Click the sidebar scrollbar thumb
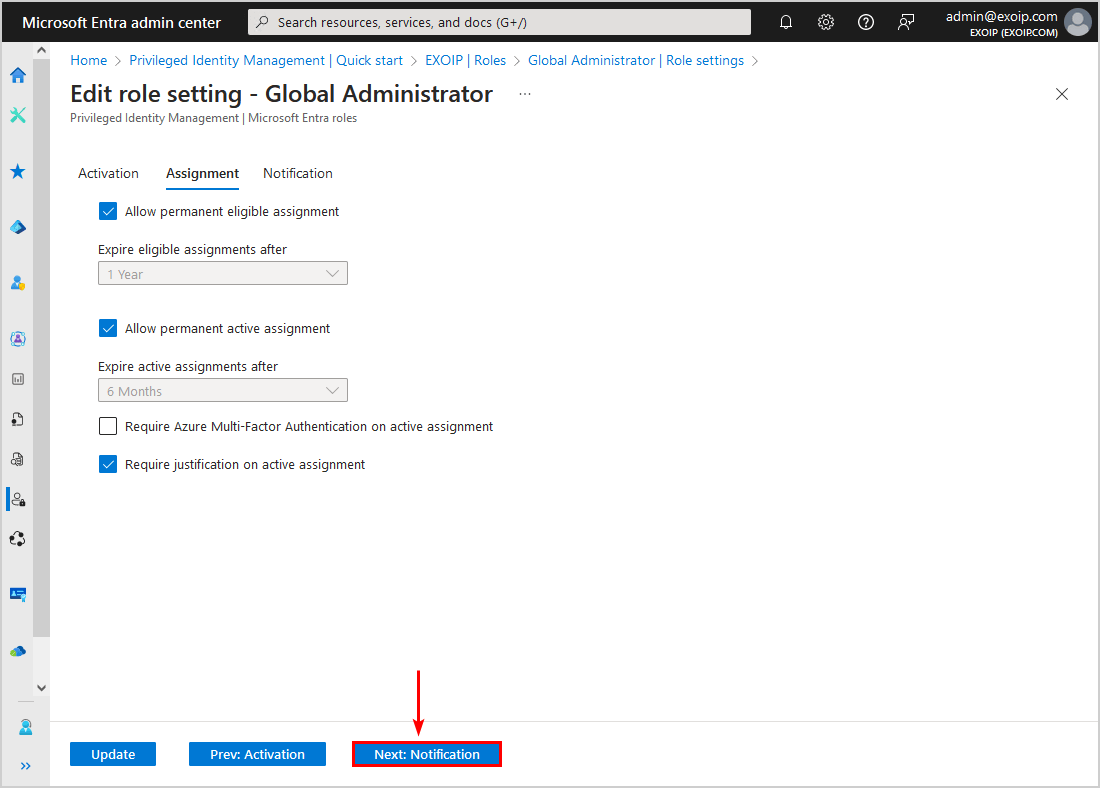1100x788 pixels. tap(41, 347)
